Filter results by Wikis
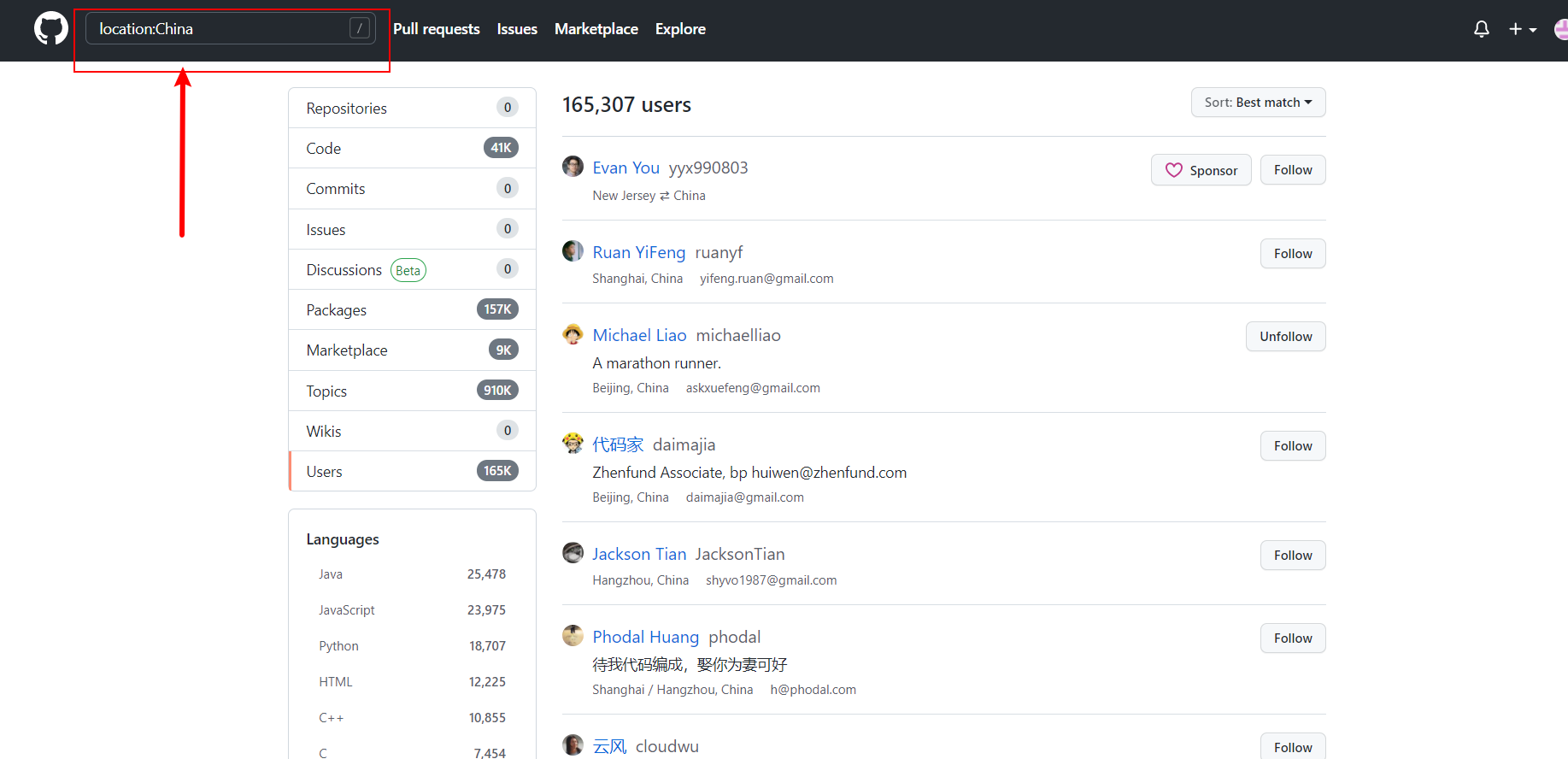Screen dimensions: 1568x759 [x=412, y=431]
